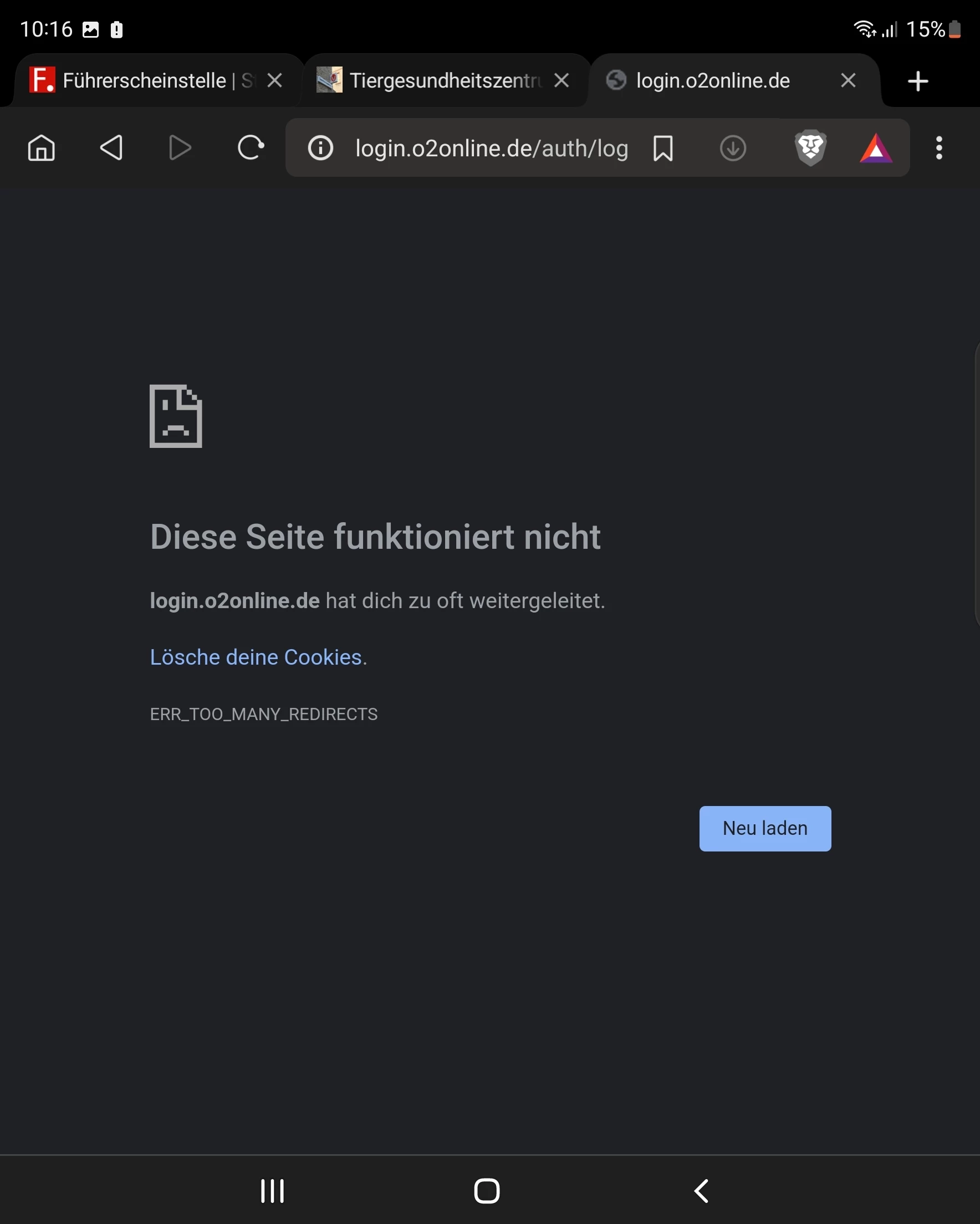Open a new tab with plus icon

[x=917, y=81]
